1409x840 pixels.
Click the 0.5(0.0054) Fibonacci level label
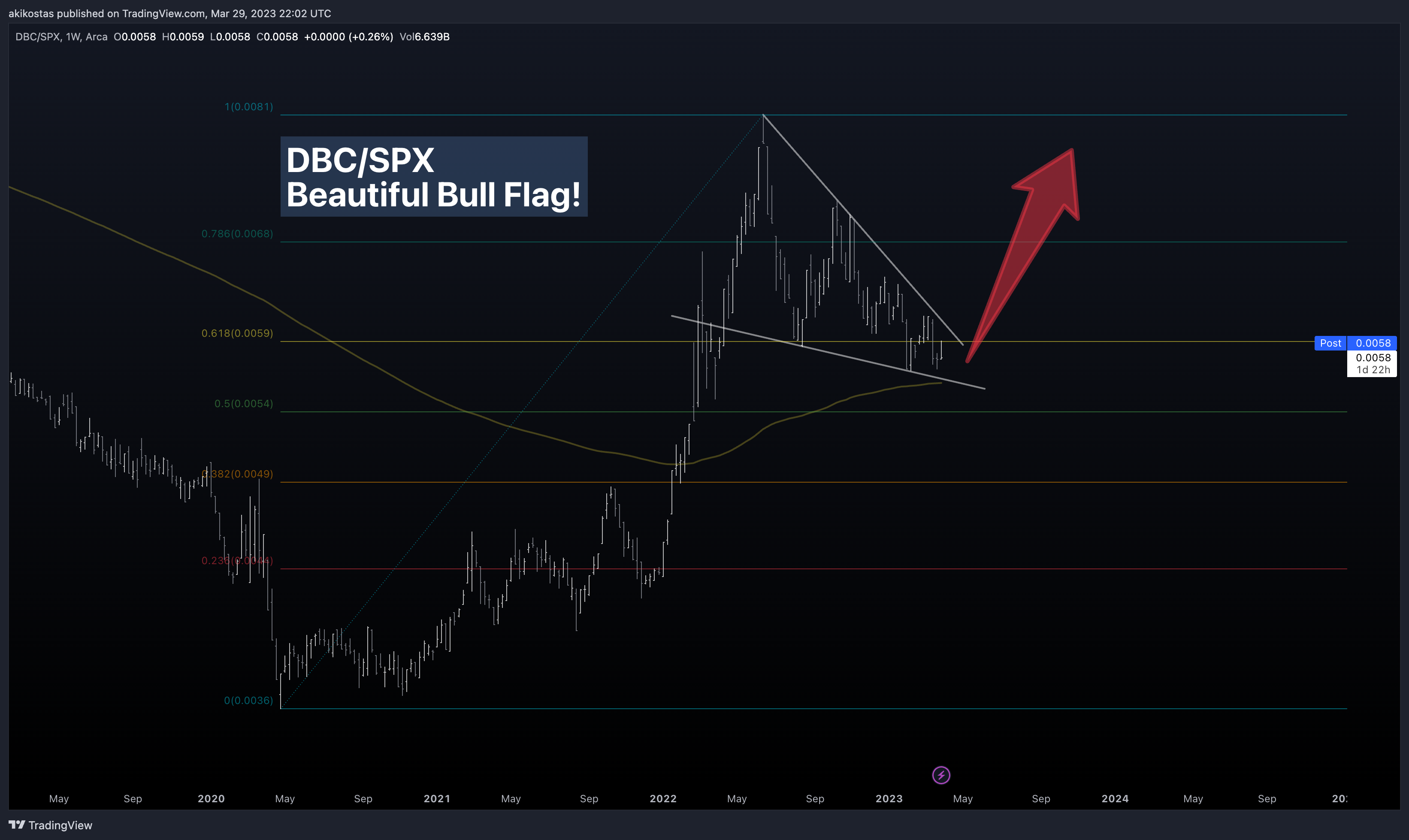[x=243, y=404]
